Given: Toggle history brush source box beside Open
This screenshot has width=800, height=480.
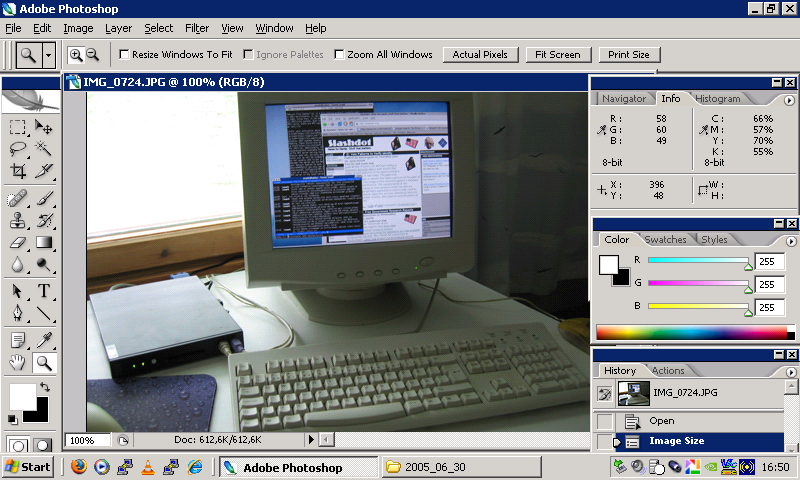Looking at the screenshot, I should [x=604, y=421].
